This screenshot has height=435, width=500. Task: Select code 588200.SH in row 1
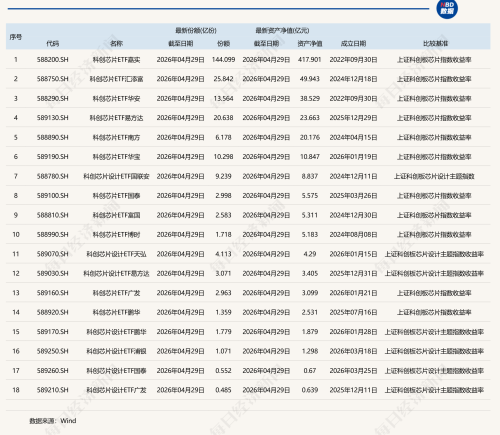coord(53,60)
